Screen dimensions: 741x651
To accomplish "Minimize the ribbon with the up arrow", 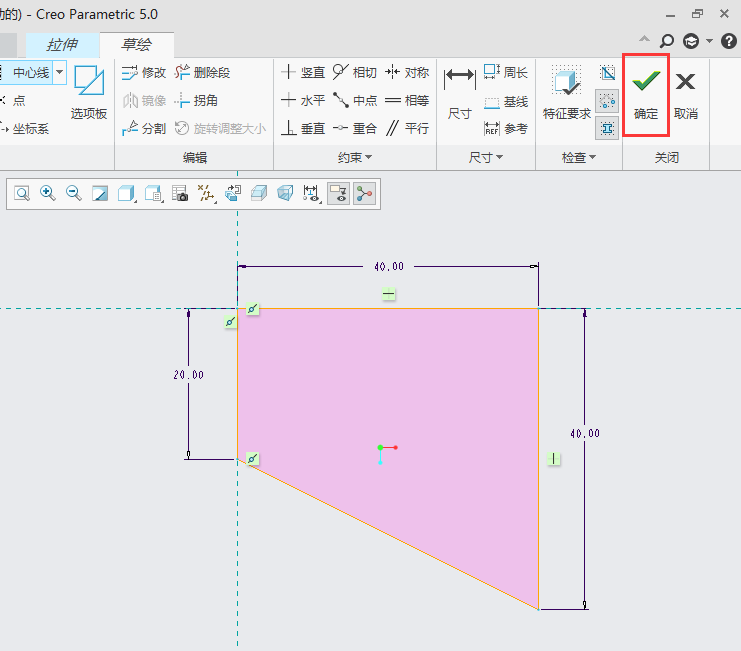I will [x=644, y=39].
